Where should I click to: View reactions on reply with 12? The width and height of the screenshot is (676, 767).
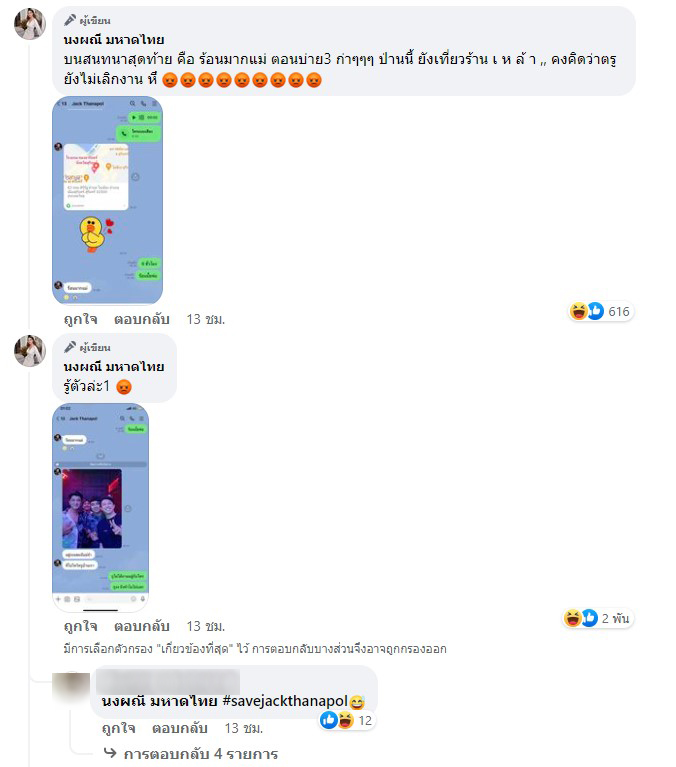[346, 721]
